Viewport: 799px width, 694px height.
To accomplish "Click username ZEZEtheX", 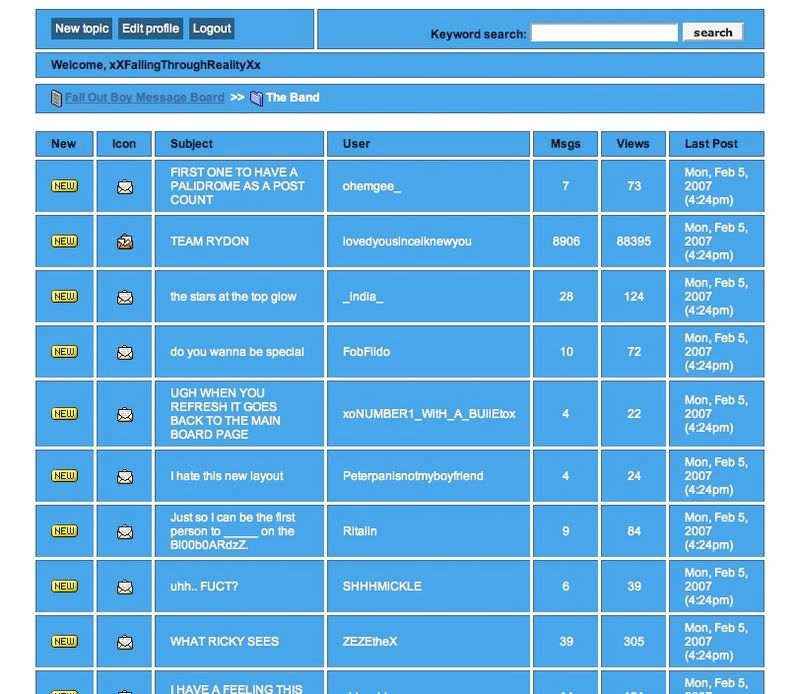I will [369, 642].
